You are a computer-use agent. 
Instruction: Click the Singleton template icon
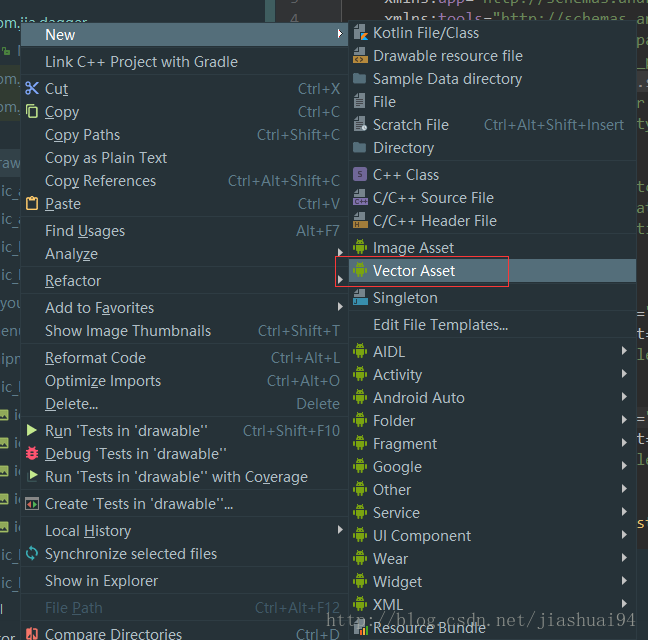360,298
